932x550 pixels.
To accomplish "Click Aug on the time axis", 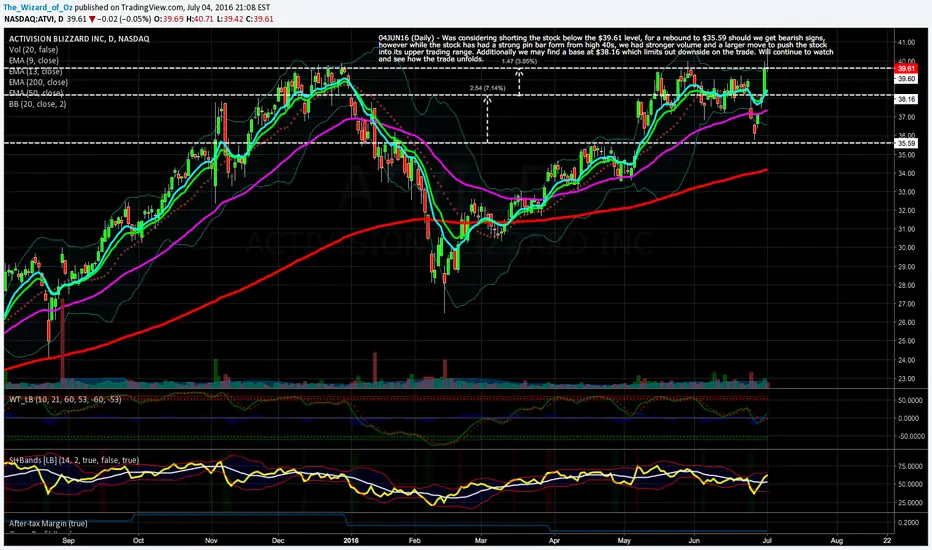I will [x=836, y=540].
